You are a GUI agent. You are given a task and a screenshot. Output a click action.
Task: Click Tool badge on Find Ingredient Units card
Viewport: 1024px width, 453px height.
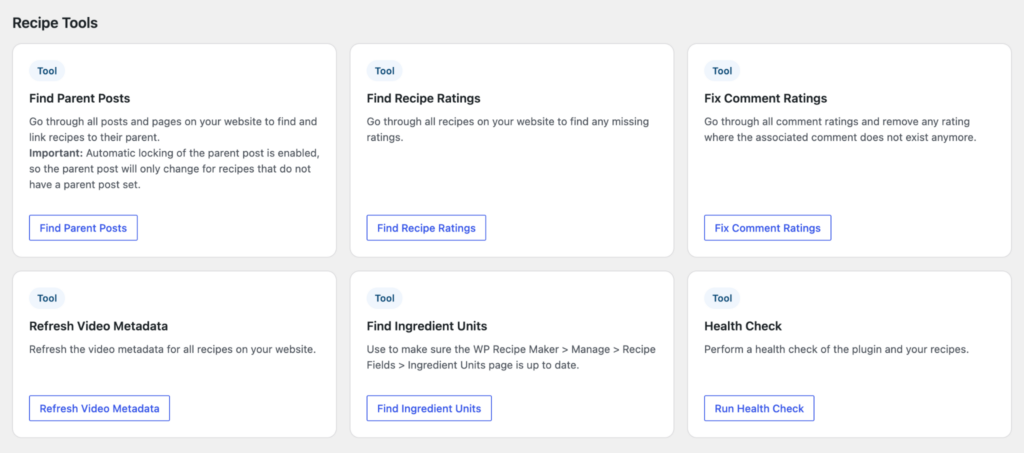click(x=385, y=298)
